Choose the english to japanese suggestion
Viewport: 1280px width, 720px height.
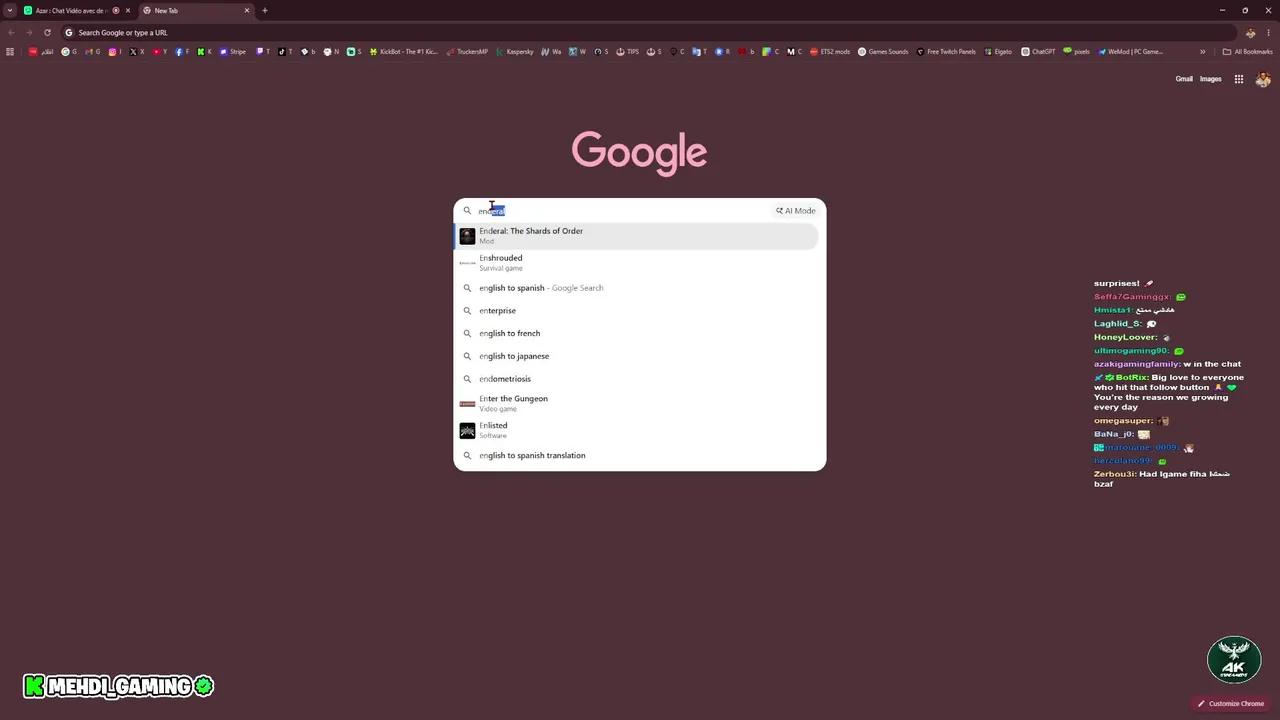638,356
